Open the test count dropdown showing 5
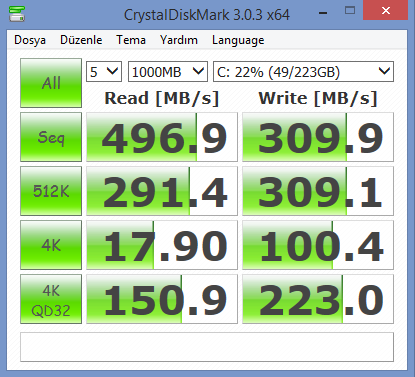The width and height of the screenshot is (415, 377). (104, 72)
